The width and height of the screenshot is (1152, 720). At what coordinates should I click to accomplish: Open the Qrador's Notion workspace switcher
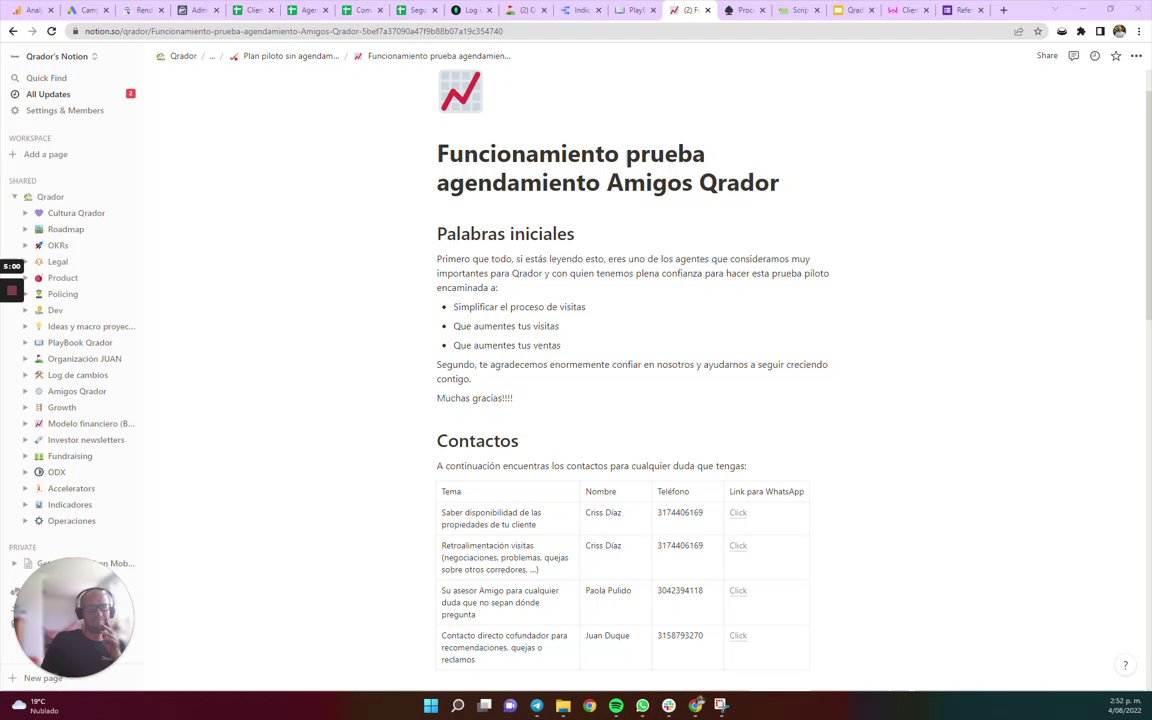57,57
